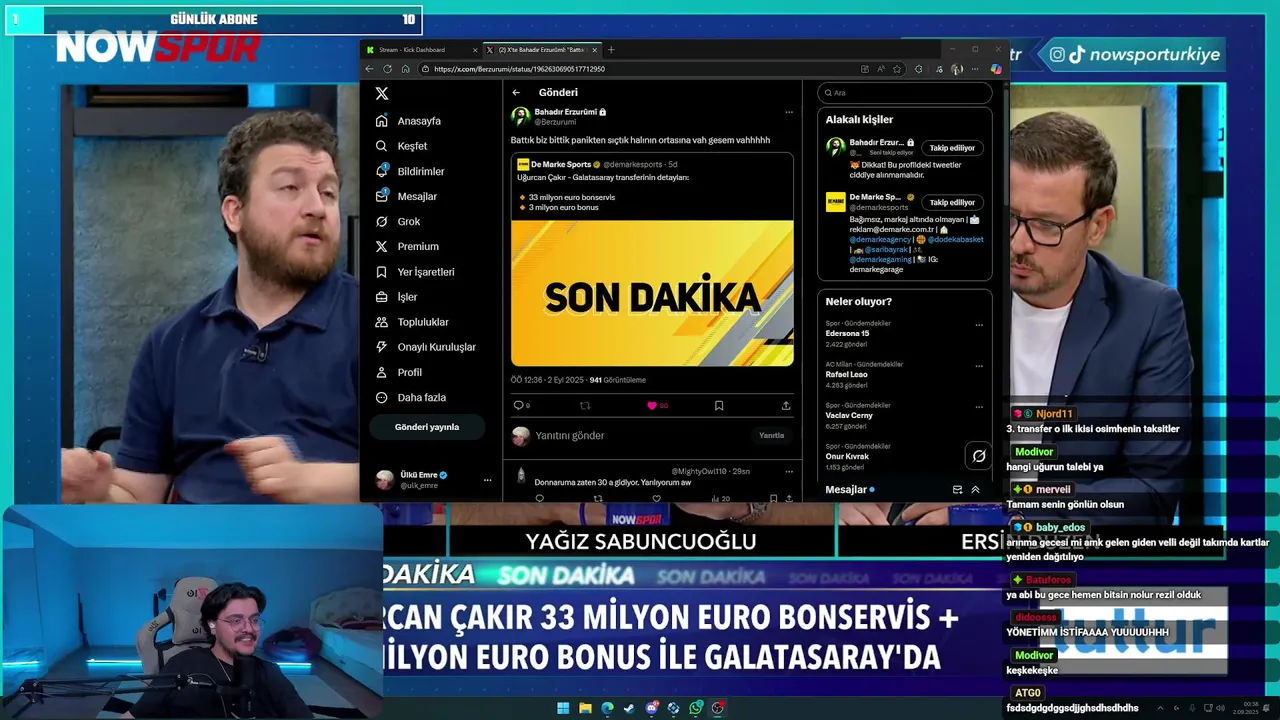Share the main post
Image resolution: width=1280 pixels, height=720 pixels.
click(786, 405)
